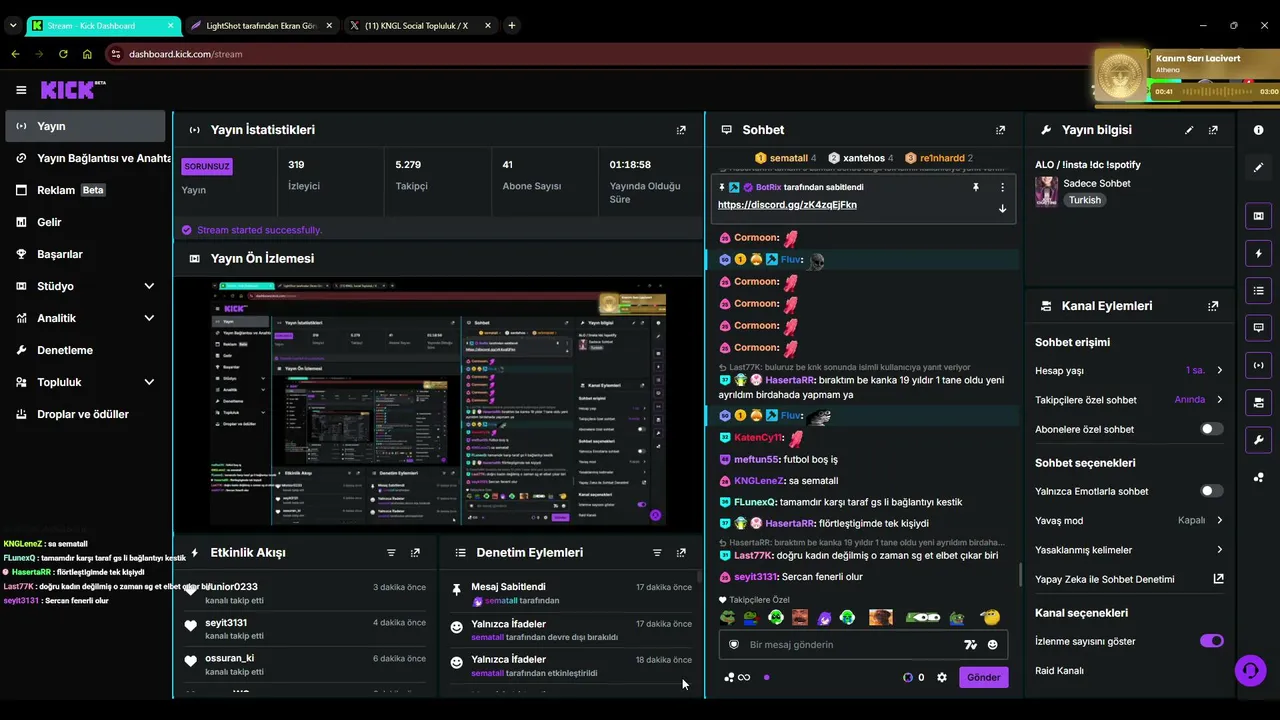
Task: Pop out the Yayın bilgisi panel
Action: [1213, 130]
